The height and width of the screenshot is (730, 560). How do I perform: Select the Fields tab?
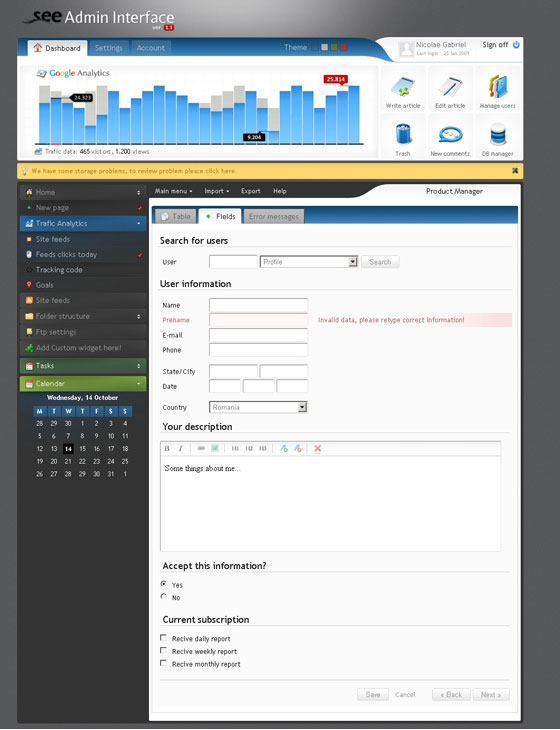(x=220, y=216)
